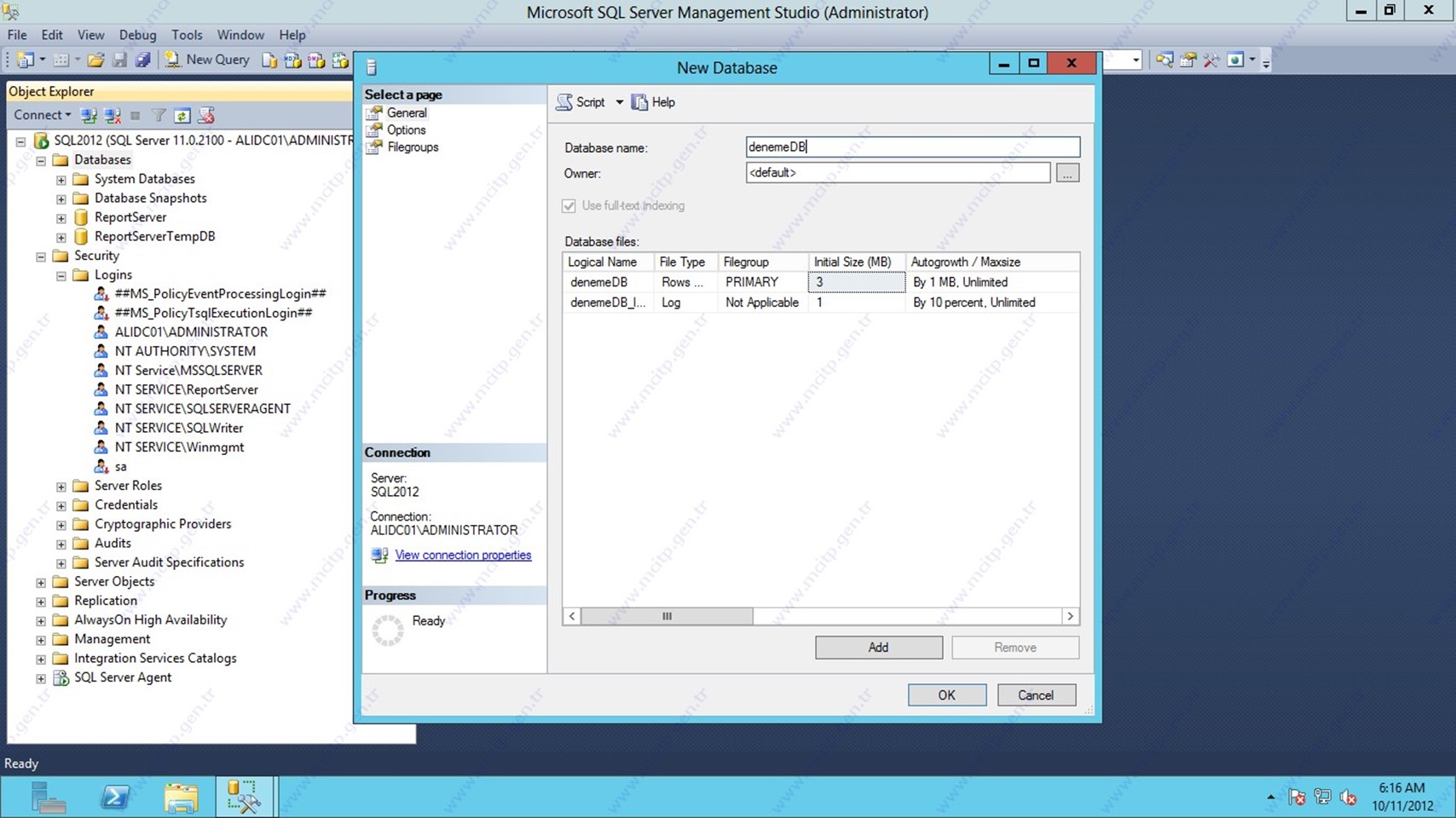The height and width of the screenshot is (818, 1456).
Task: Click the Web Browser toolbar icon
Action: point(1235,60)
